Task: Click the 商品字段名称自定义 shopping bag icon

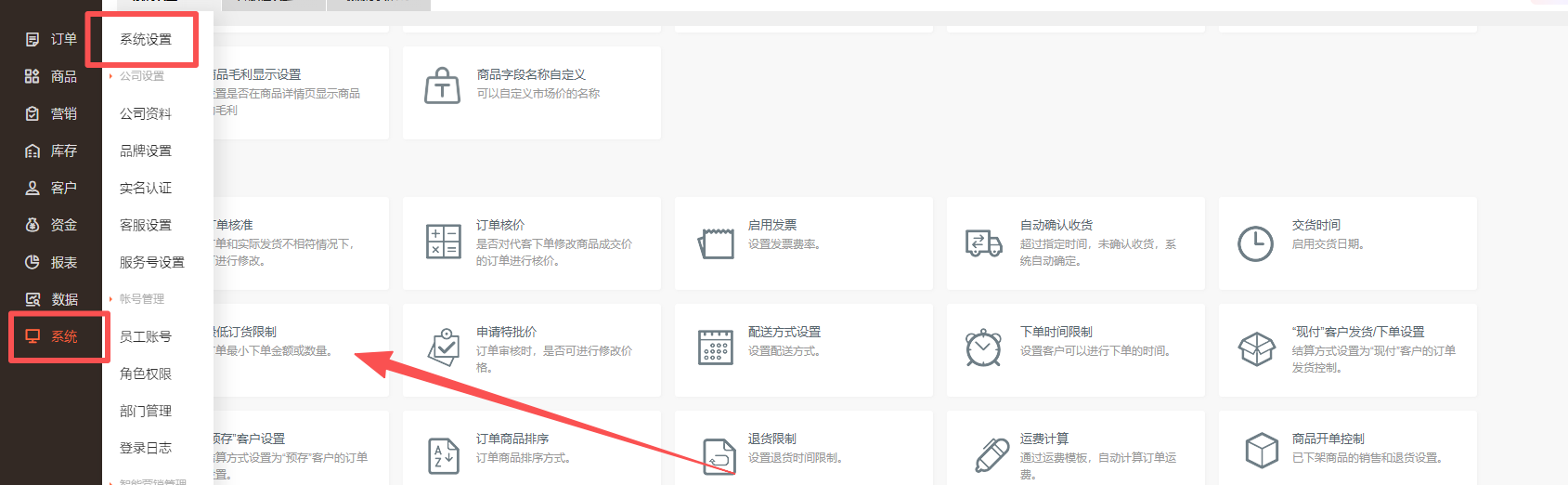Action: [442, 85]
